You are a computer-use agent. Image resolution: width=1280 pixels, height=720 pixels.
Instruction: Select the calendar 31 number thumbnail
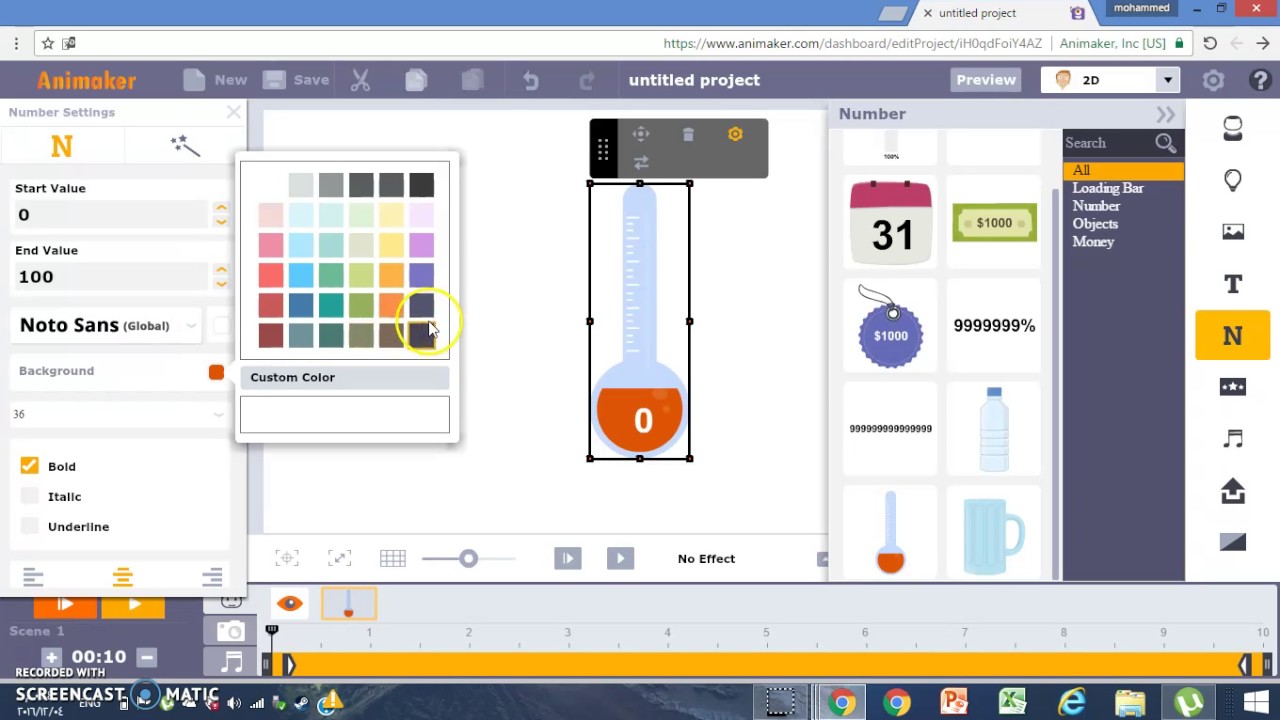tap(891, 222)
